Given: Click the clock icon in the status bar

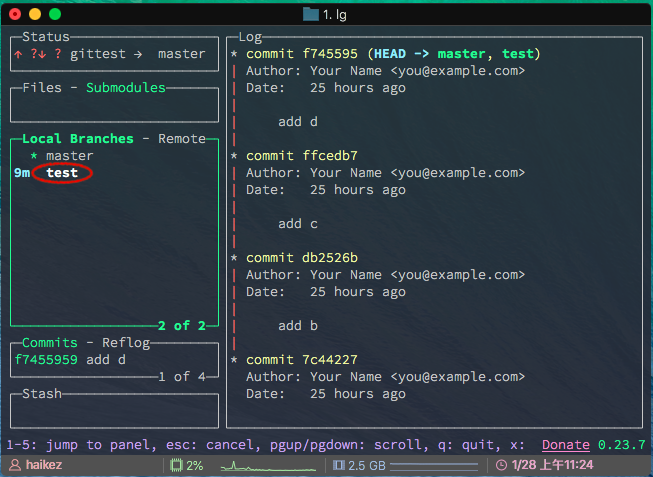Looking at the screenshot, I should 500,466.
